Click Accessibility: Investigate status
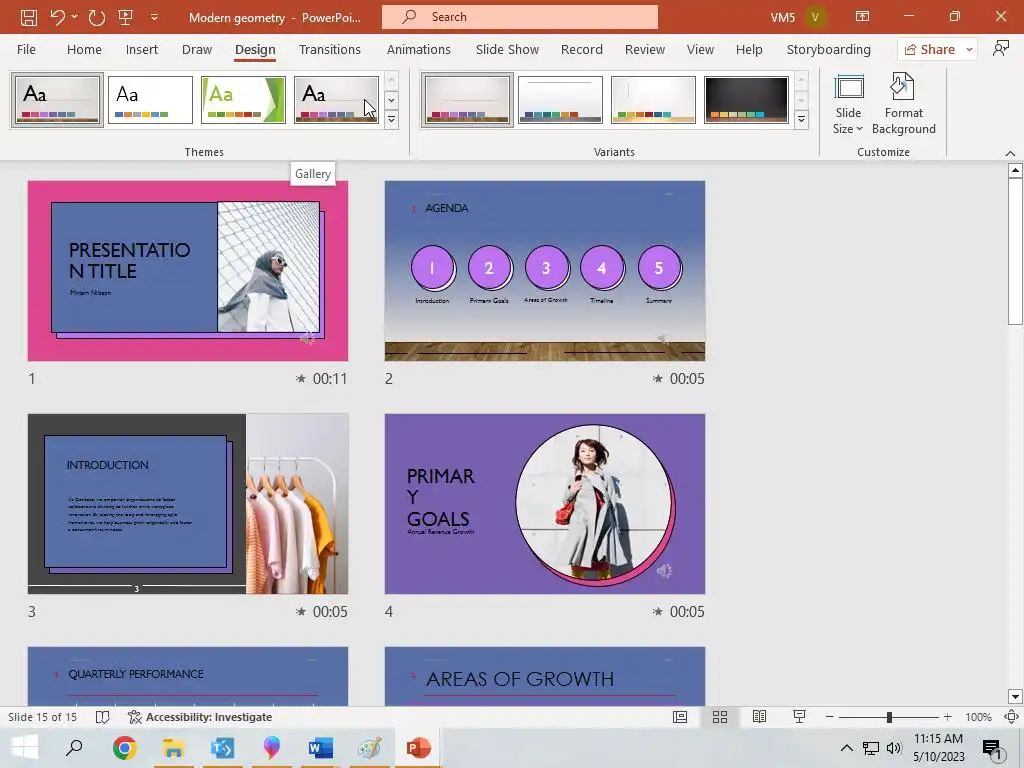Image resolution: width=1024 pixels, height=768 pixels. coord(200,717)
